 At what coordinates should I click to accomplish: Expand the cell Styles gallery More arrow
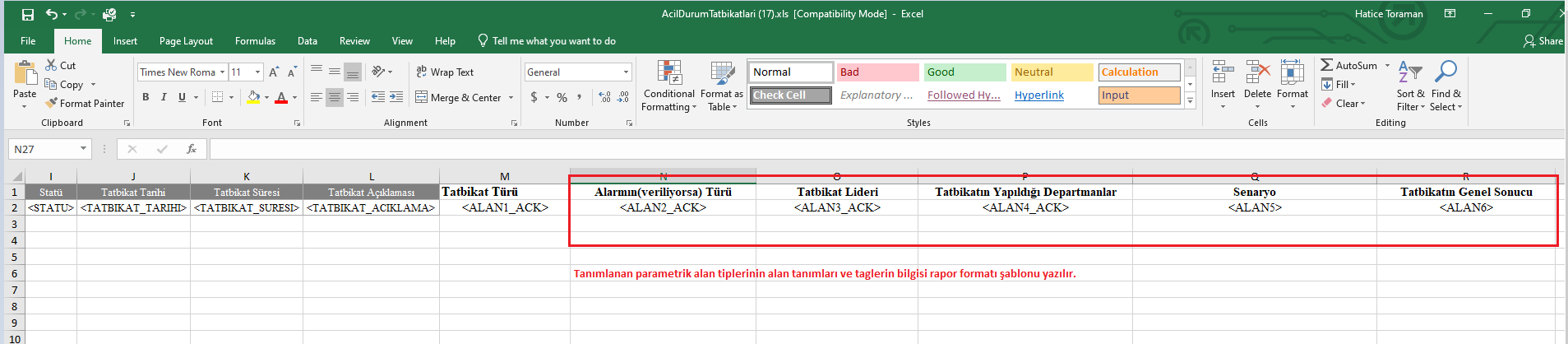(x=1190, y=100)
